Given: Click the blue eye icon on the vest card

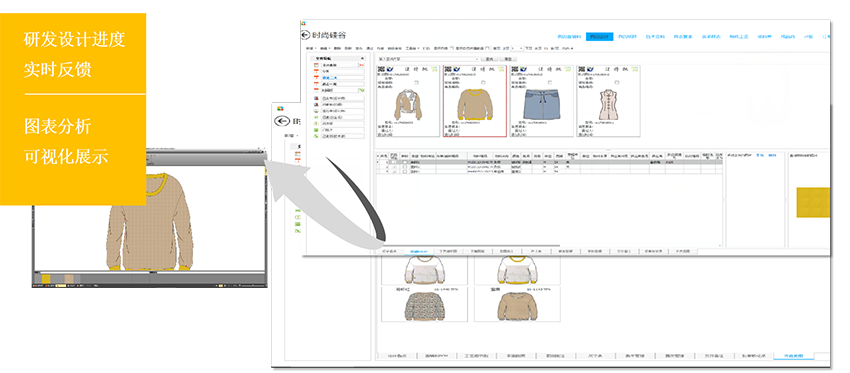Looking at the screenshot, I should pos(590,69).
